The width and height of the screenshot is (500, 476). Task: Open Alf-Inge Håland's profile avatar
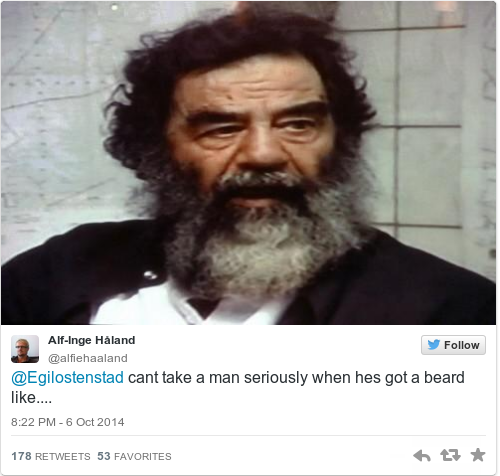pyautogui.click(x=25, y=349)
